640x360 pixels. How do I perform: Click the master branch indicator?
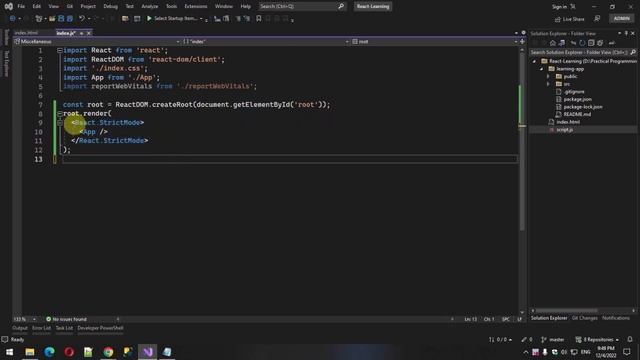[553, 340]
